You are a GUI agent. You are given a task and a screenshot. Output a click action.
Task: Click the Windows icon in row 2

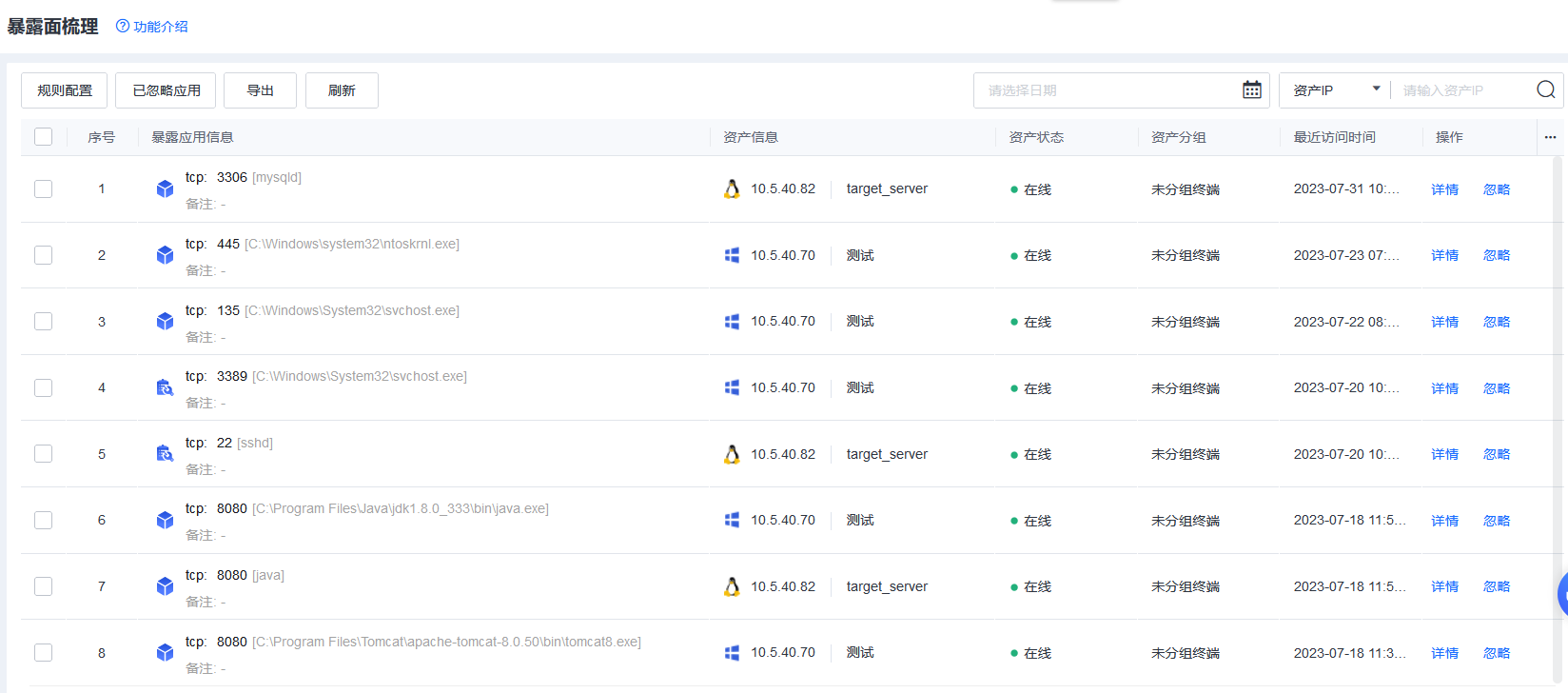(732, 255)
